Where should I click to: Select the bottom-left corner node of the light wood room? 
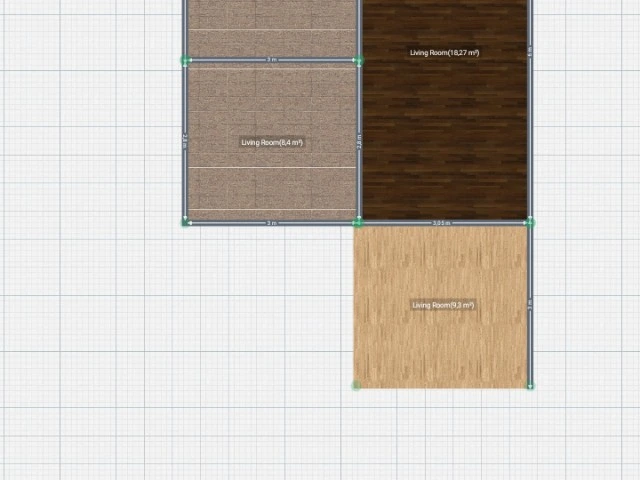(356, 385)
